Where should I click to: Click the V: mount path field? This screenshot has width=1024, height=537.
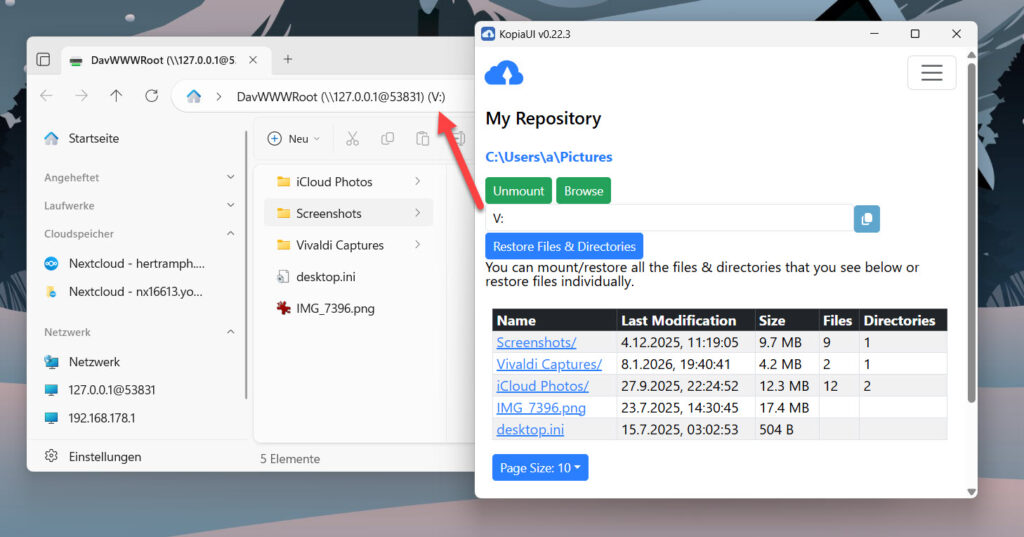(668, 218)
